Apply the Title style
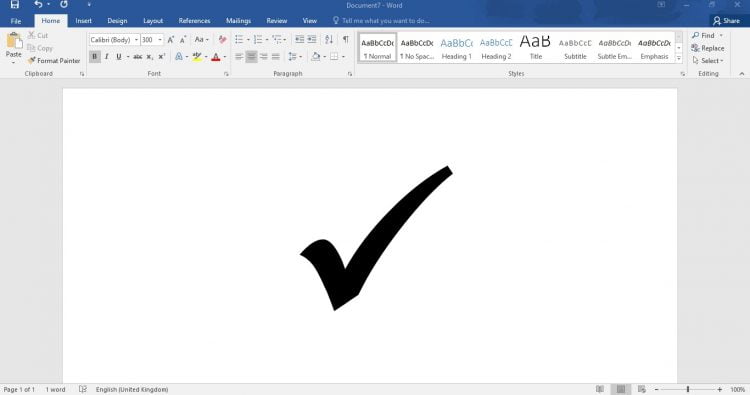 (x=536, y=48)
